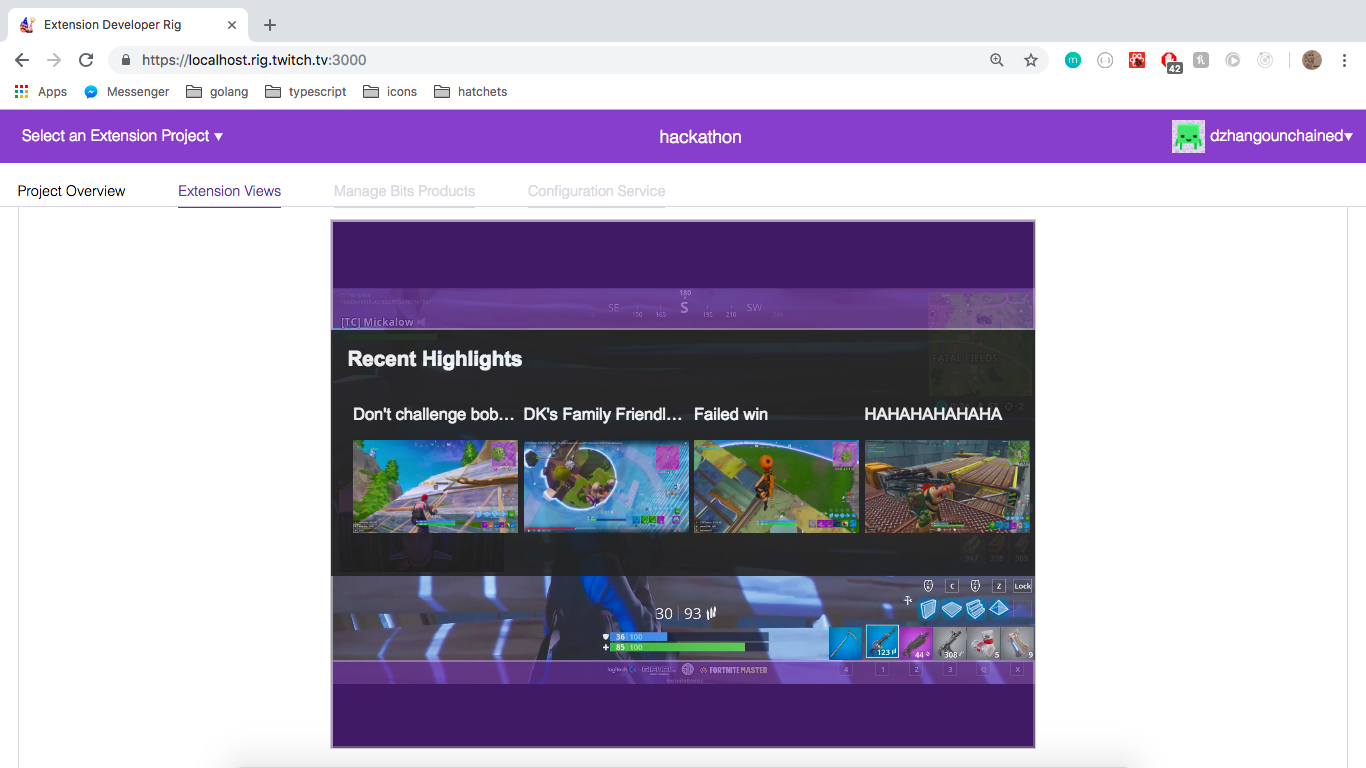Open a new browser tab
The image size is (1366, 768).
270,25
